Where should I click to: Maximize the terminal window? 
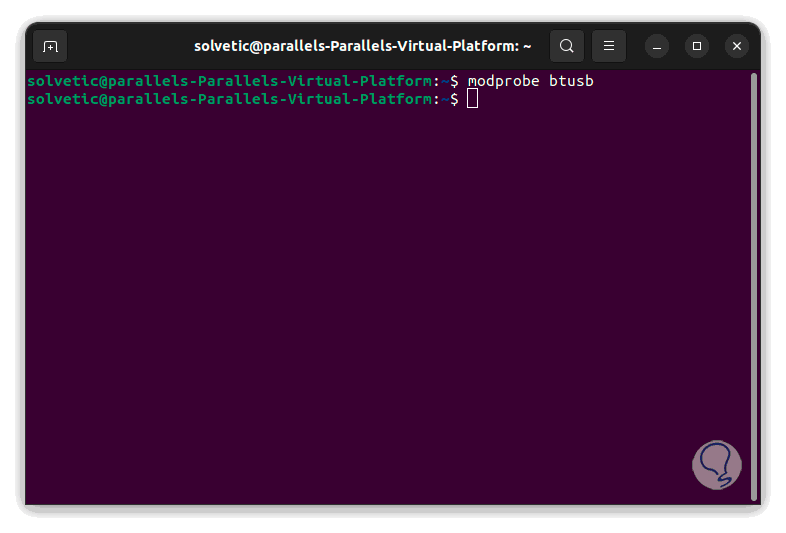[x=697, y=46]
